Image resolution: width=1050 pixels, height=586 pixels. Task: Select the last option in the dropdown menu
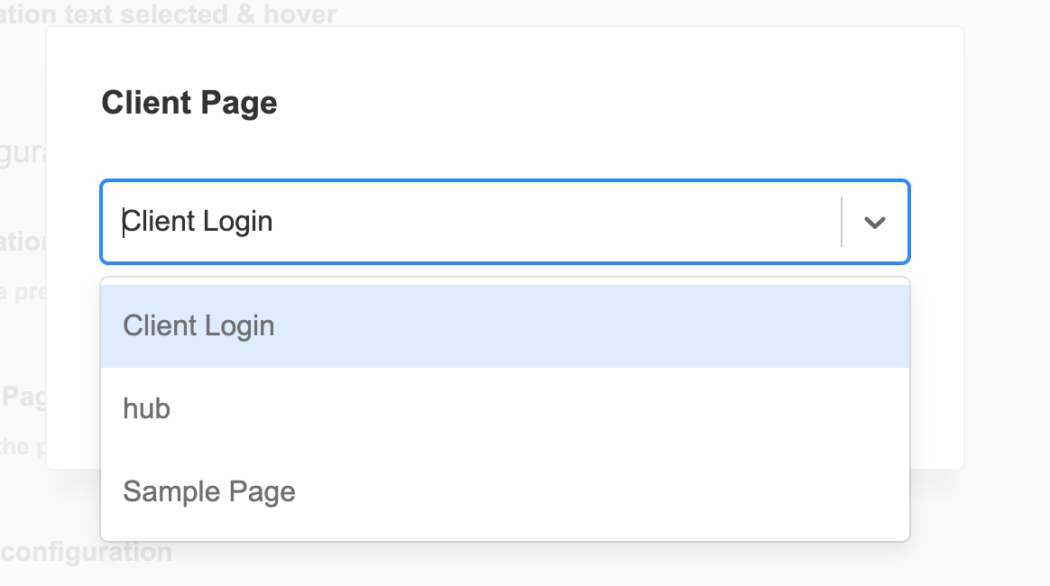pos(208,491)
